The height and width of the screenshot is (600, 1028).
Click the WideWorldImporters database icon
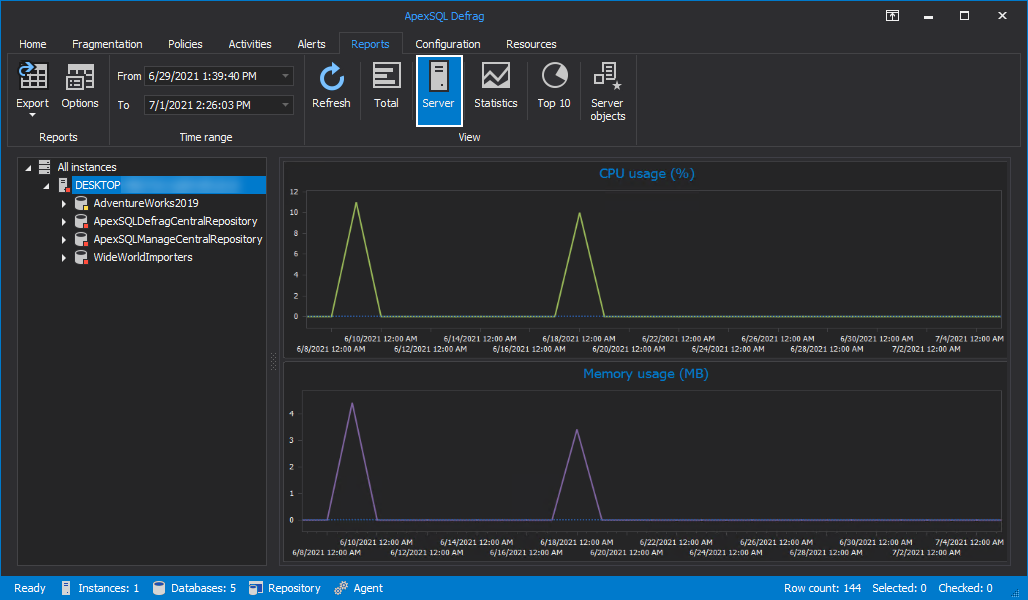[x=81, y=257]
